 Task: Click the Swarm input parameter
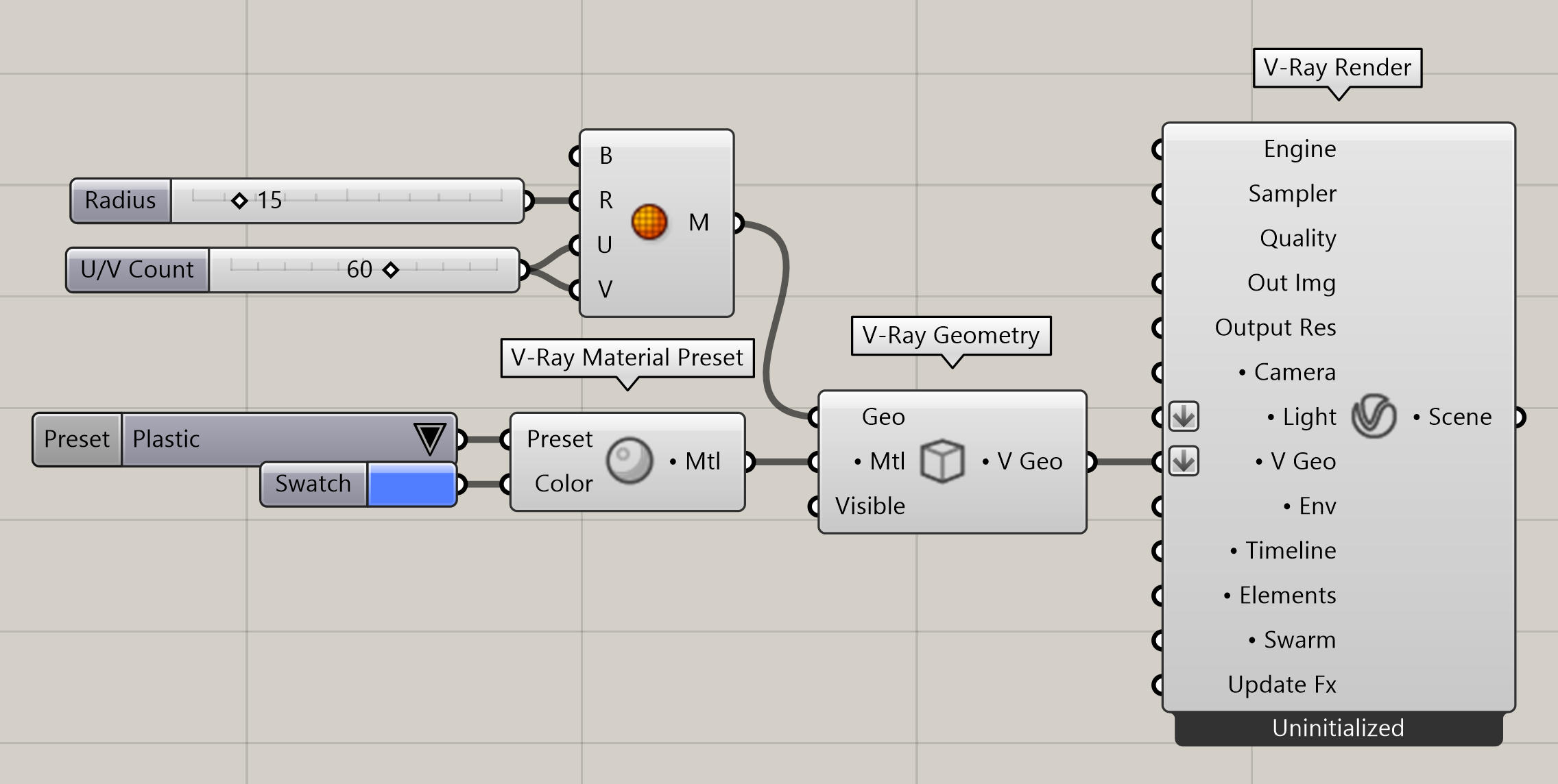point(1292,639)
